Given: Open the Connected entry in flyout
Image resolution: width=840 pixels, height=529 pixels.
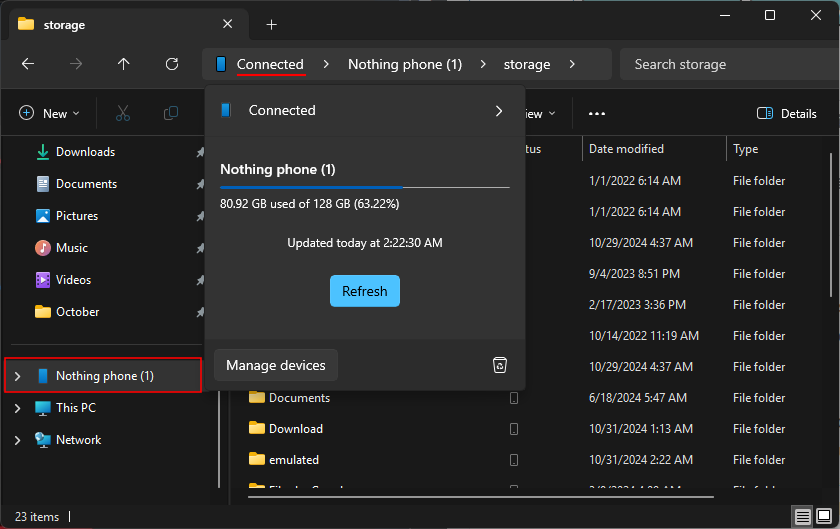Looking at the screenshot, I should pyautogui.click(x=364, y=111).
